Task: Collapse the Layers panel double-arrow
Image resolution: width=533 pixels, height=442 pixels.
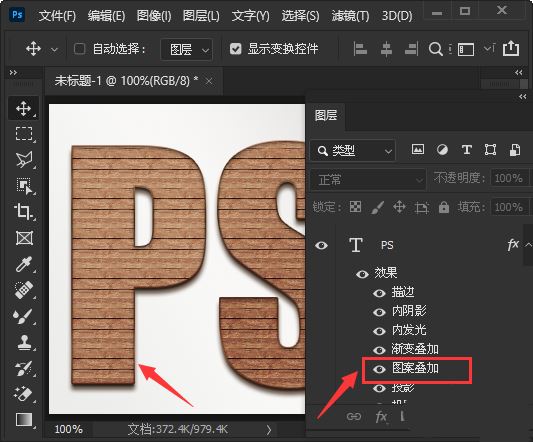Action: (522, 97)
